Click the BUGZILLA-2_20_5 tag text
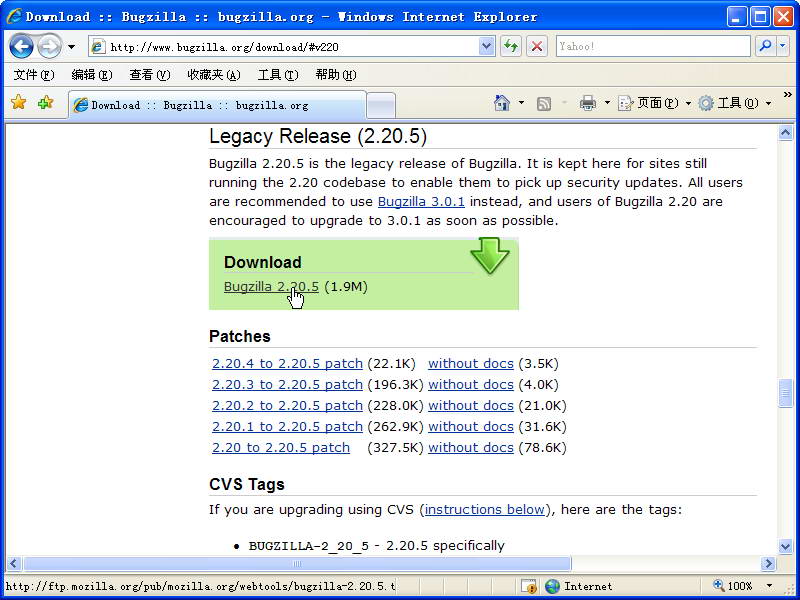This screenshot has height=600, width=800. point(308,546)
